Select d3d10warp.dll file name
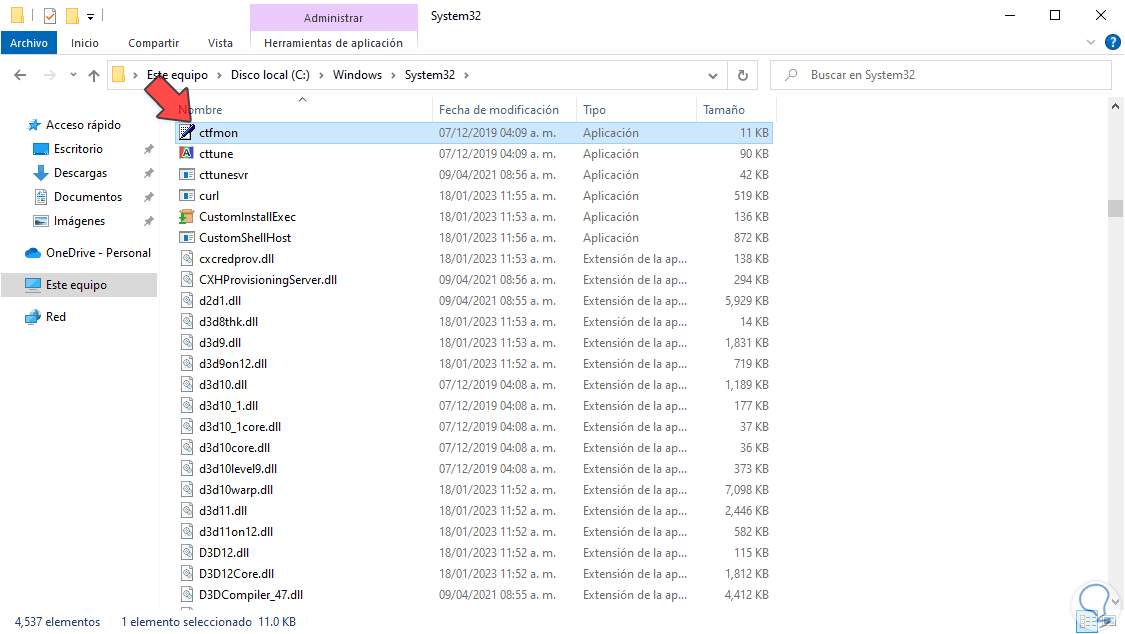The width and height of the screenshot is (1125, 634). (236, 490)
